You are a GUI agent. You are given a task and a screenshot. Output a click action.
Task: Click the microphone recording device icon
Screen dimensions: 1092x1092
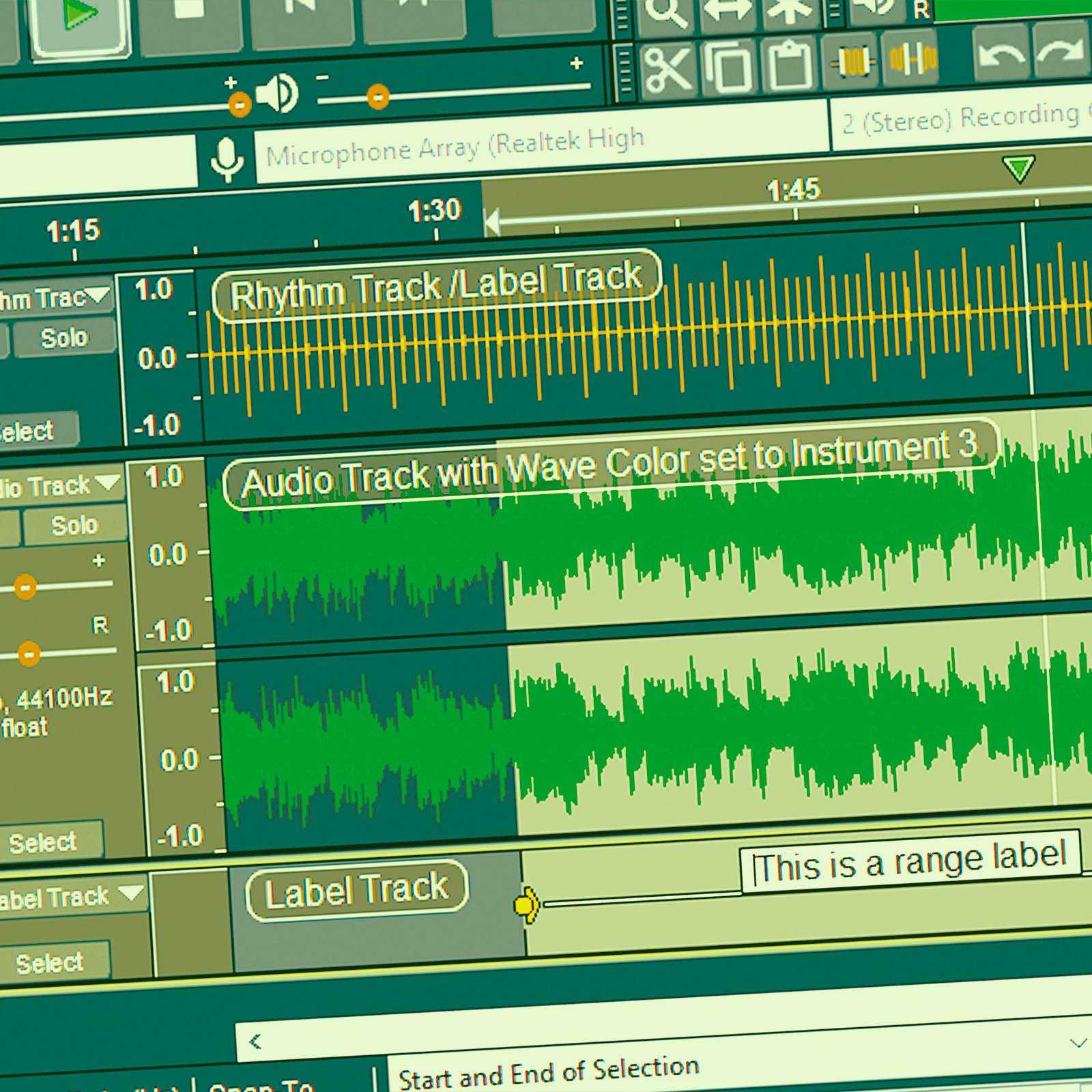pyautogui.click(x=227, y=160)
